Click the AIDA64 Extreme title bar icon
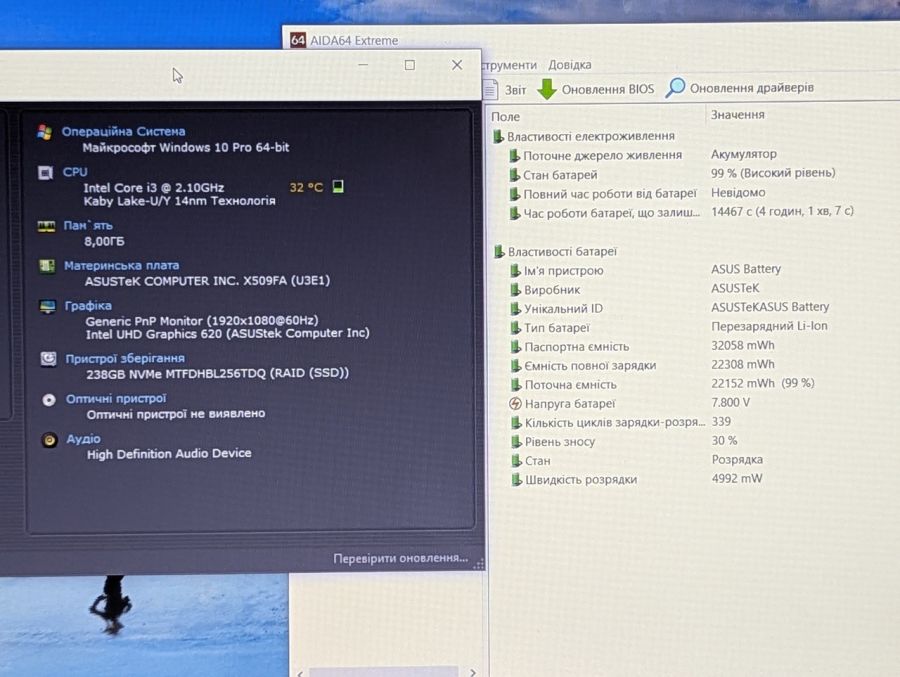This screenshot has width=900, height=677. point(298,40)
